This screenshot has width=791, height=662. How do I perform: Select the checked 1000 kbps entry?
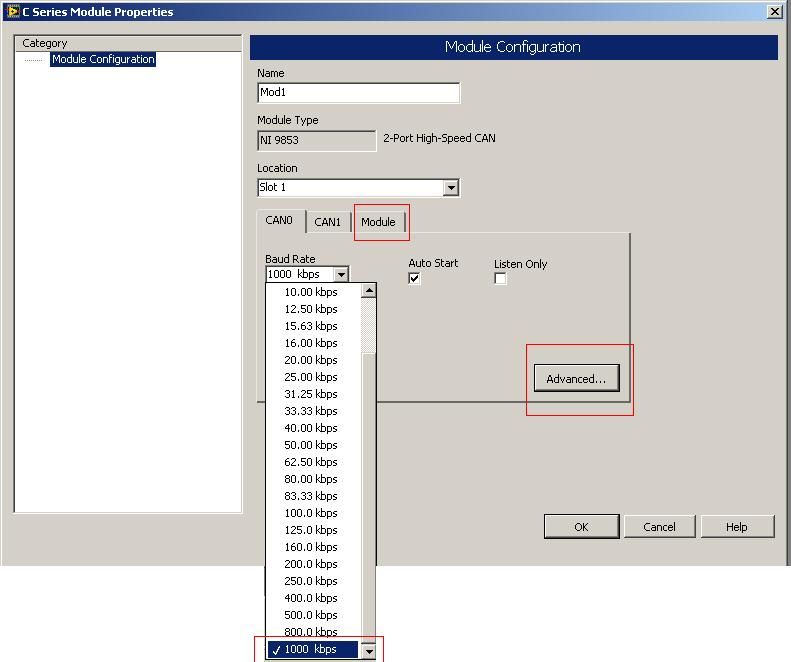[313, 649]
